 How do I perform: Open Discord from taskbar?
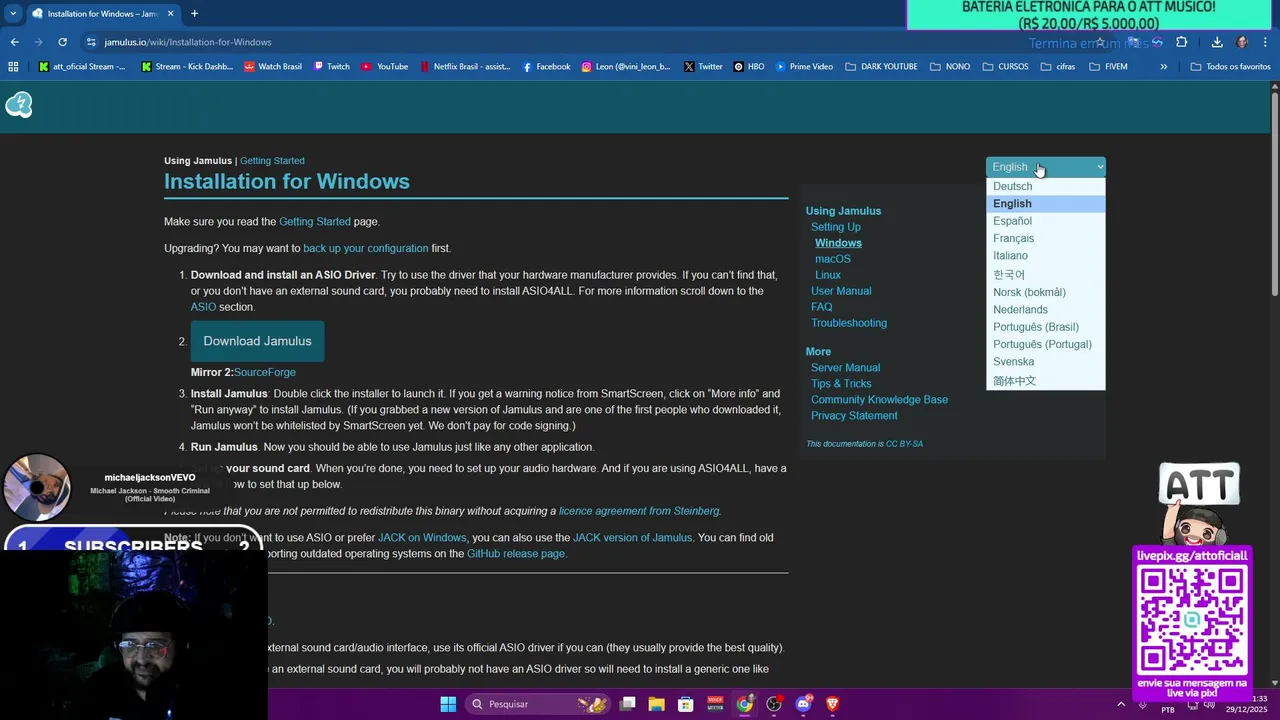[x=803, y=704]
